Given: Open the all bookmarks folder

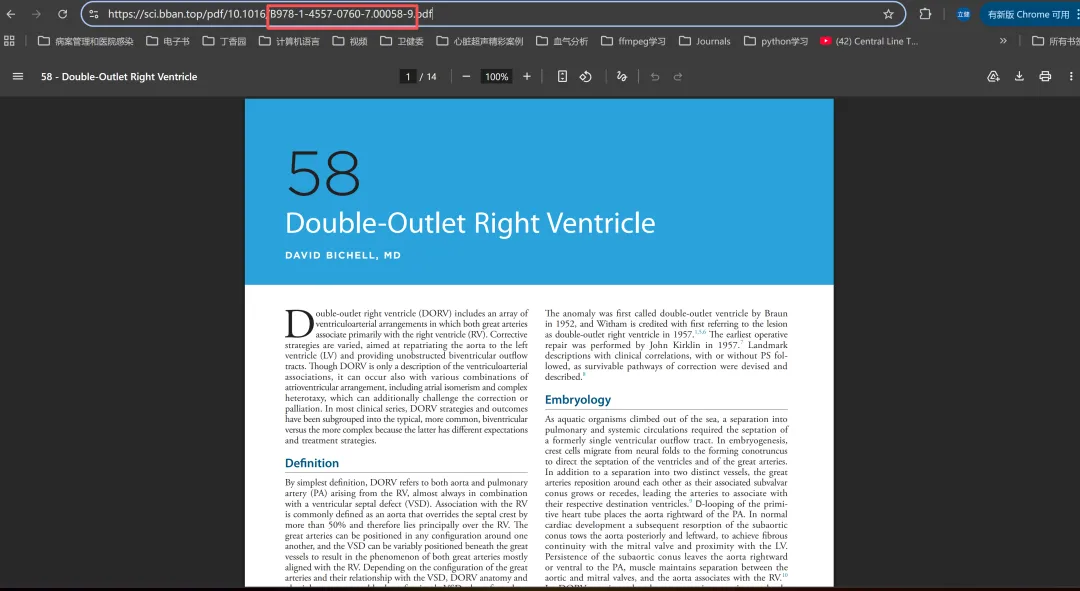Looking at the screenshot, I should point(1055,41).
